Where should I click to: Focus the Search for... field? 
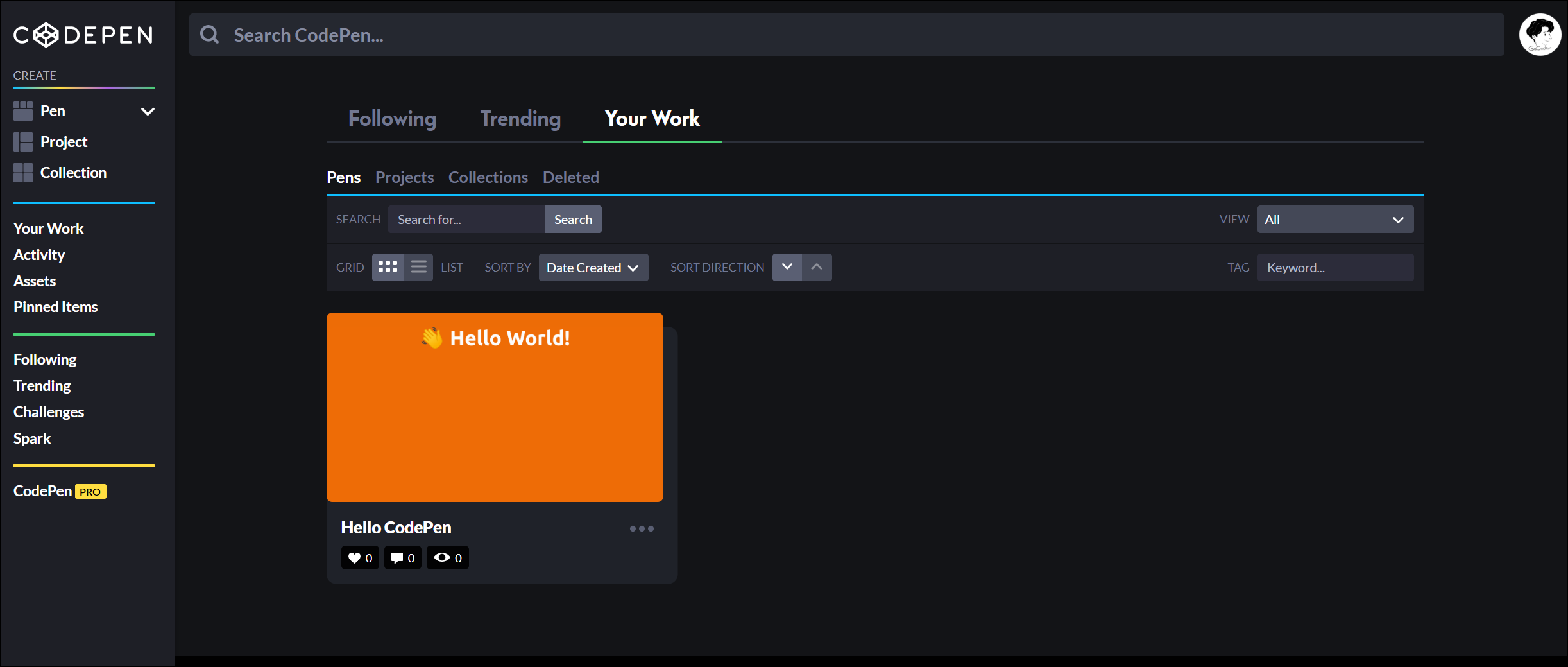point(466,220)
